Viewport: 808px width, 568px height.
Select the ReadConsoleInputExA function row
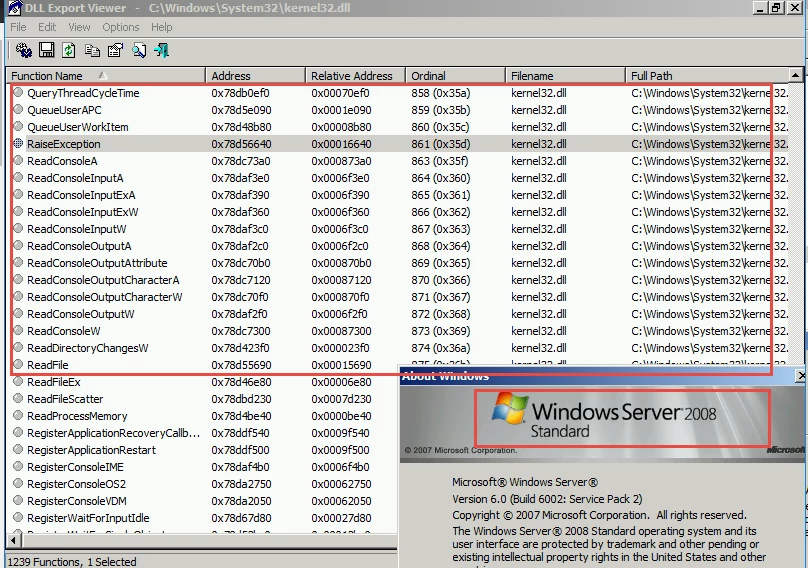click(397, 195)
